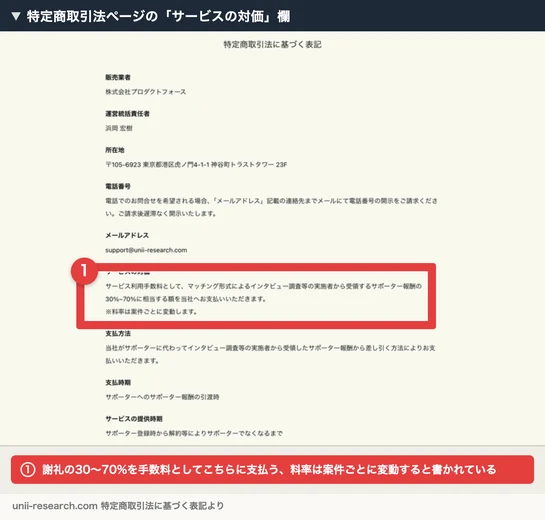Click the person's name under 運営統括責任者
Image resolution: width=545 pixels, height=520 pixels.
119,128
